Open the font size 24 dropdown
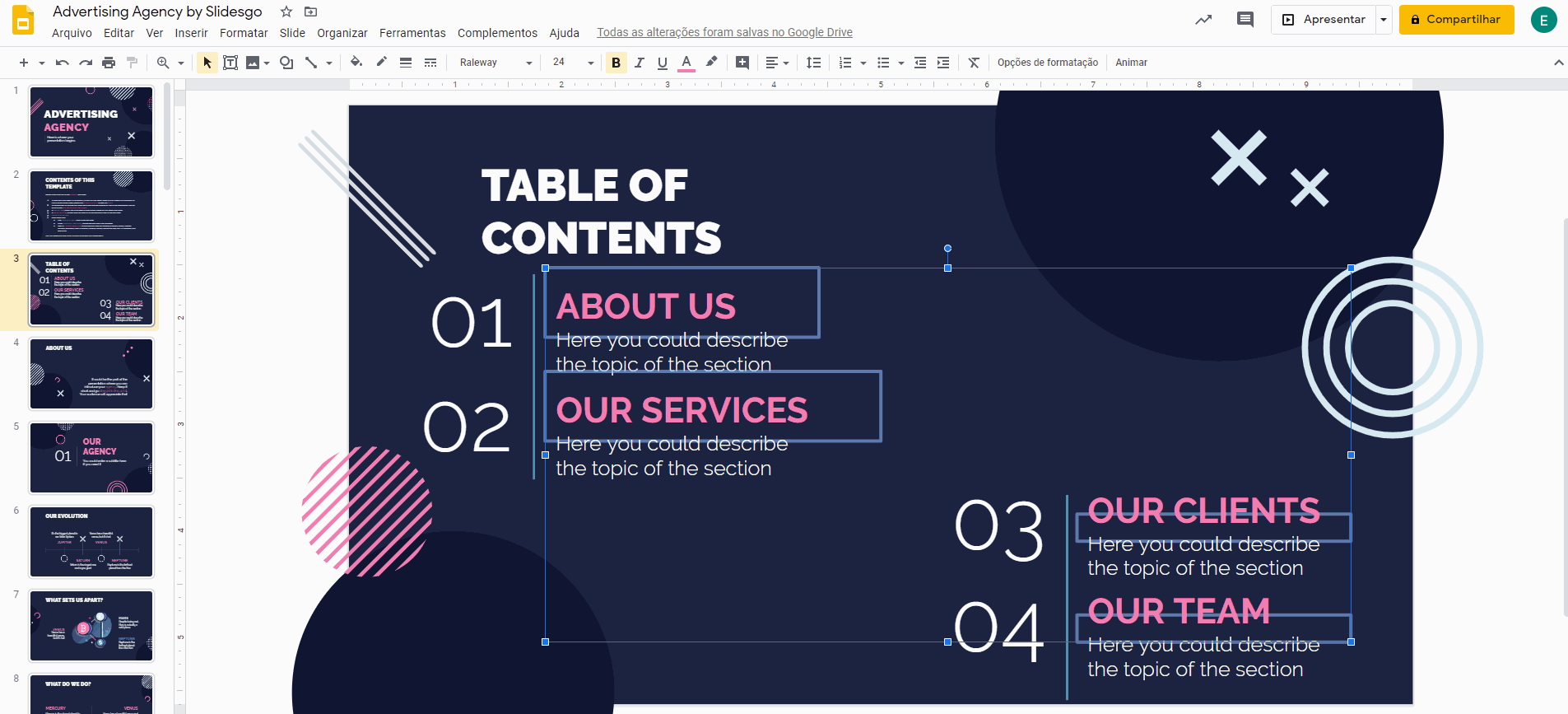Viewport: 1568px width, 714px height. click(x=573, y=63)
